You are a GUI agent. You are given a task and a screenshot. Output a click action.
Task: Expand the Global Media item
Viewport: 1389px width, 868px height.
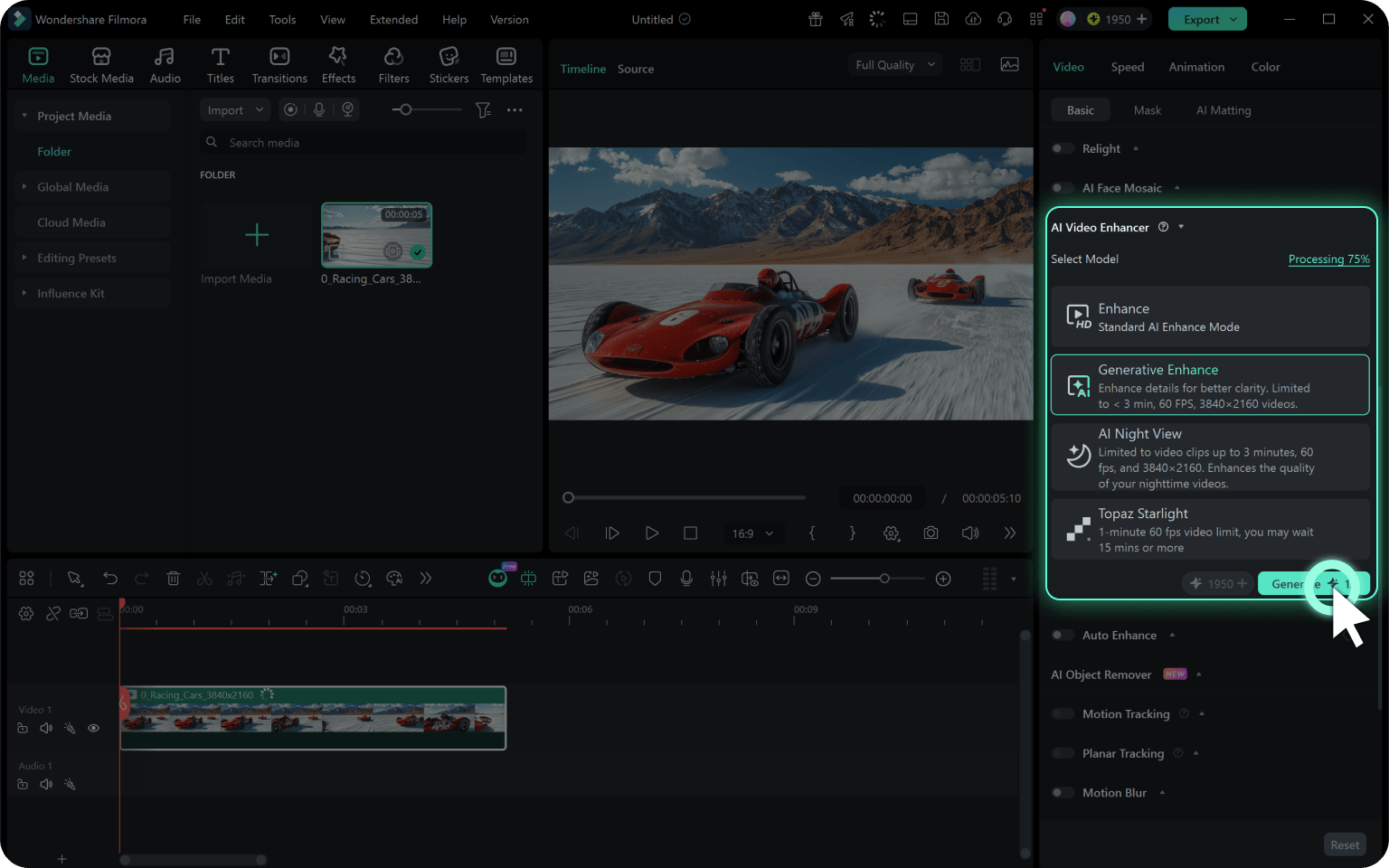pyautogui.click(x=25, y=186)
